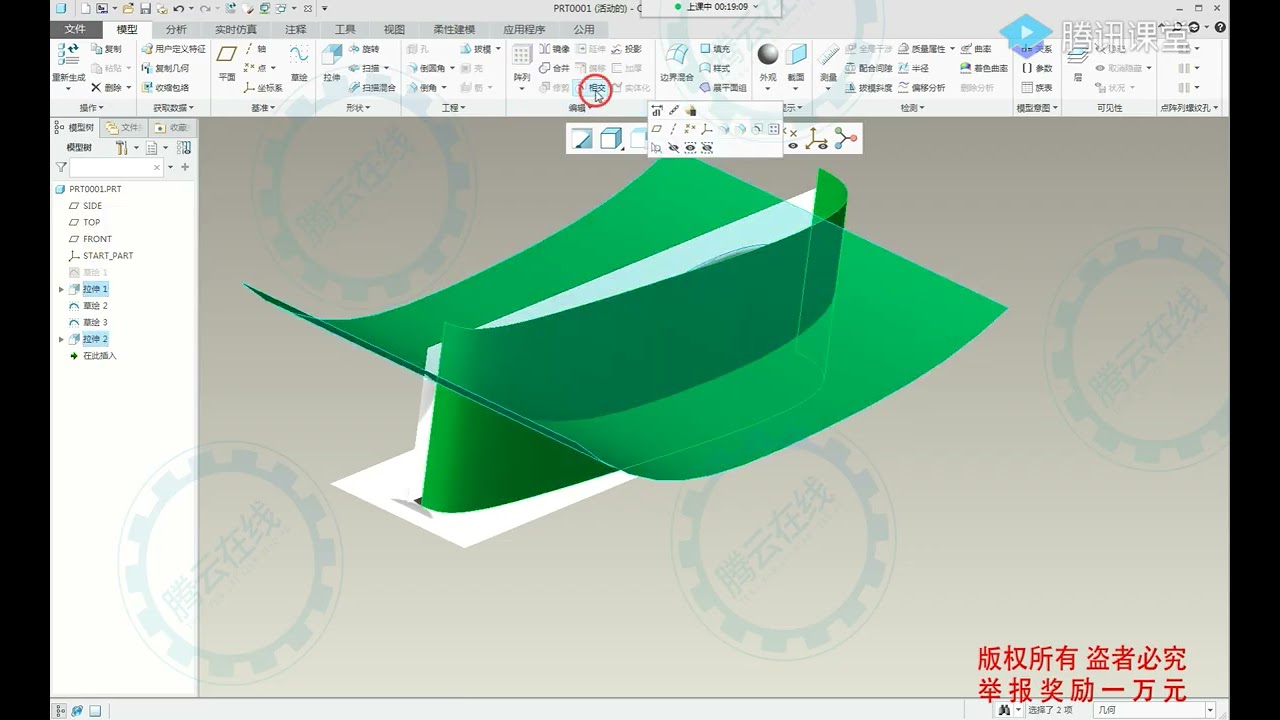This screenshot has width=1280, height=720.
Task: Click 复制几何 (Copy Geometry)
Action: 165,68
